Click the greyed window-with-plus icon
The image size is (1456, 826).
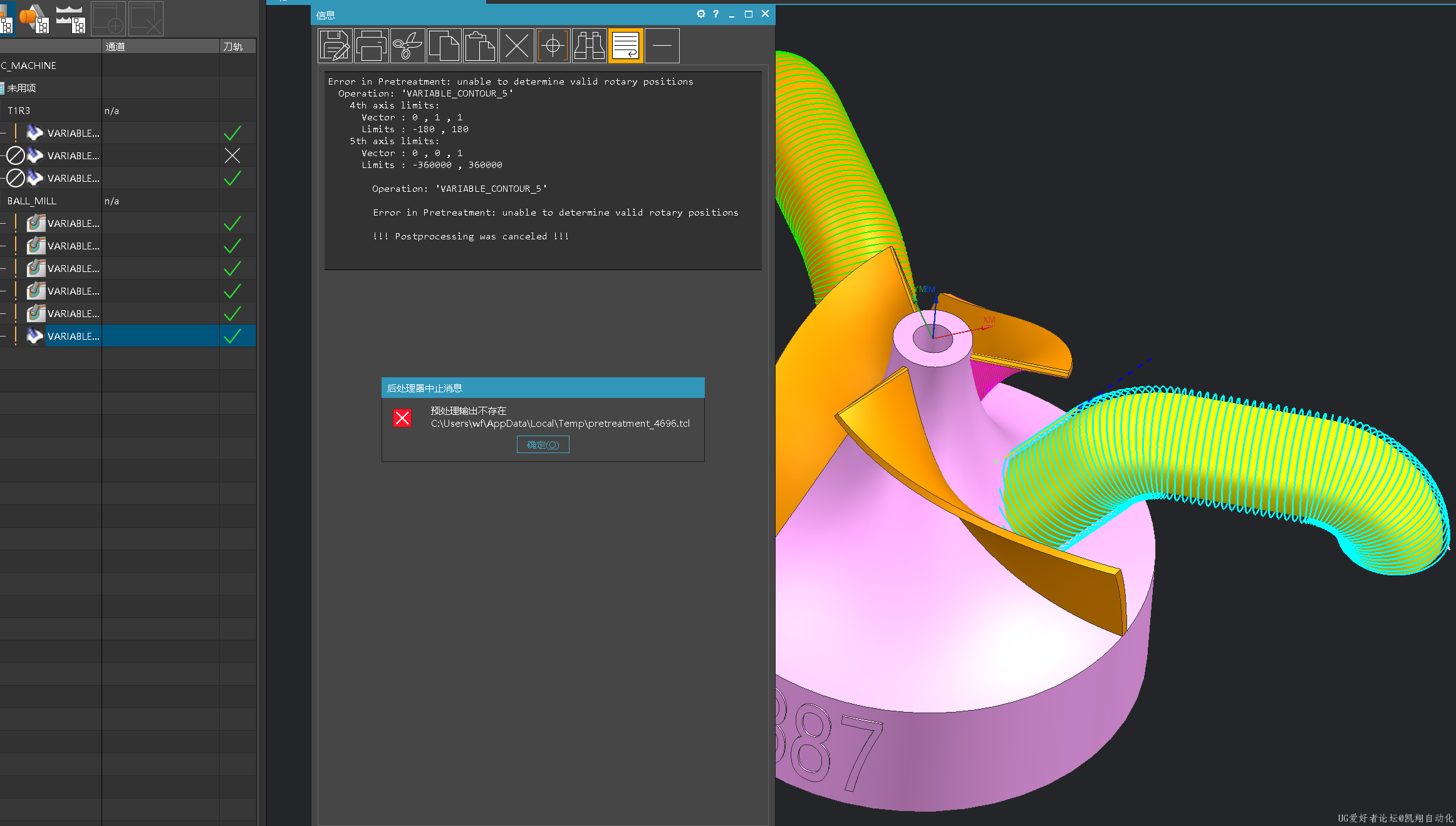(x=109, y=18)
